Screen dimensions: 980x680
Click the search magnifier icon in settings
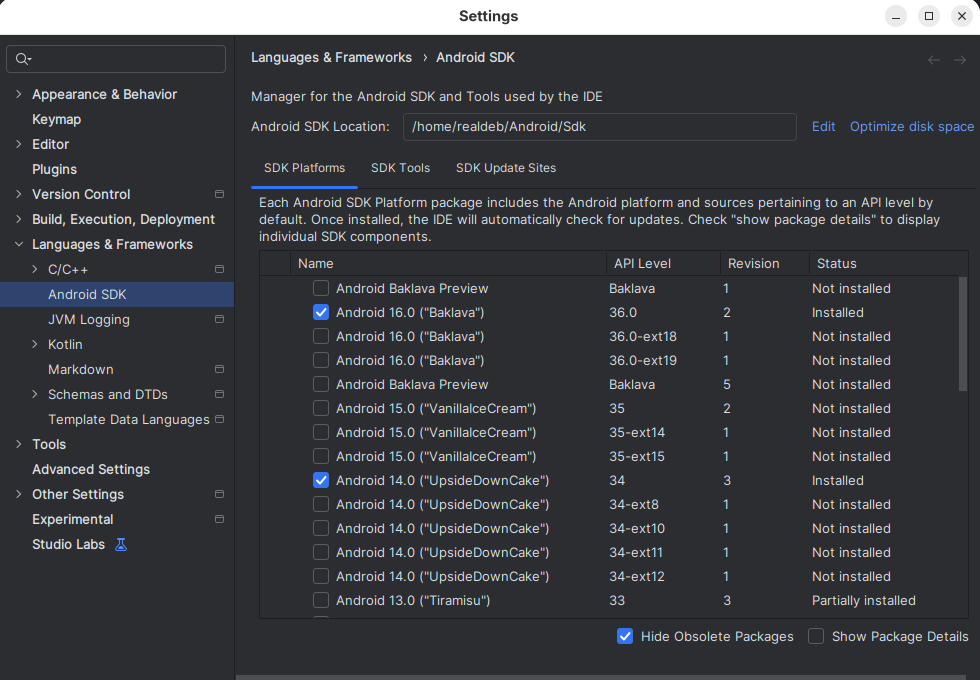click(23, 59)
